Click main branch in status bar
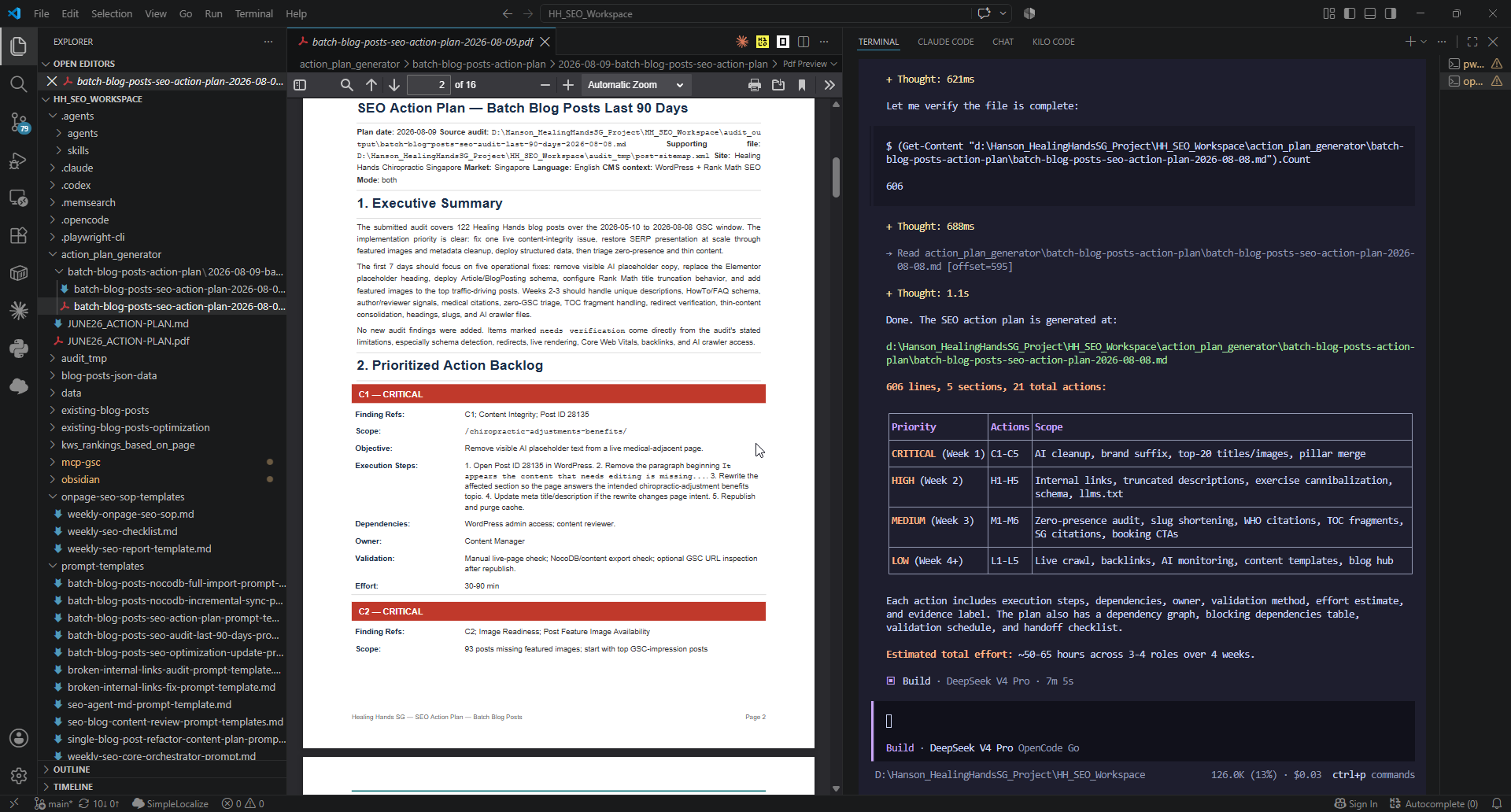The width and height of the screenshot is (1511, 812). [x=54, y=803]
